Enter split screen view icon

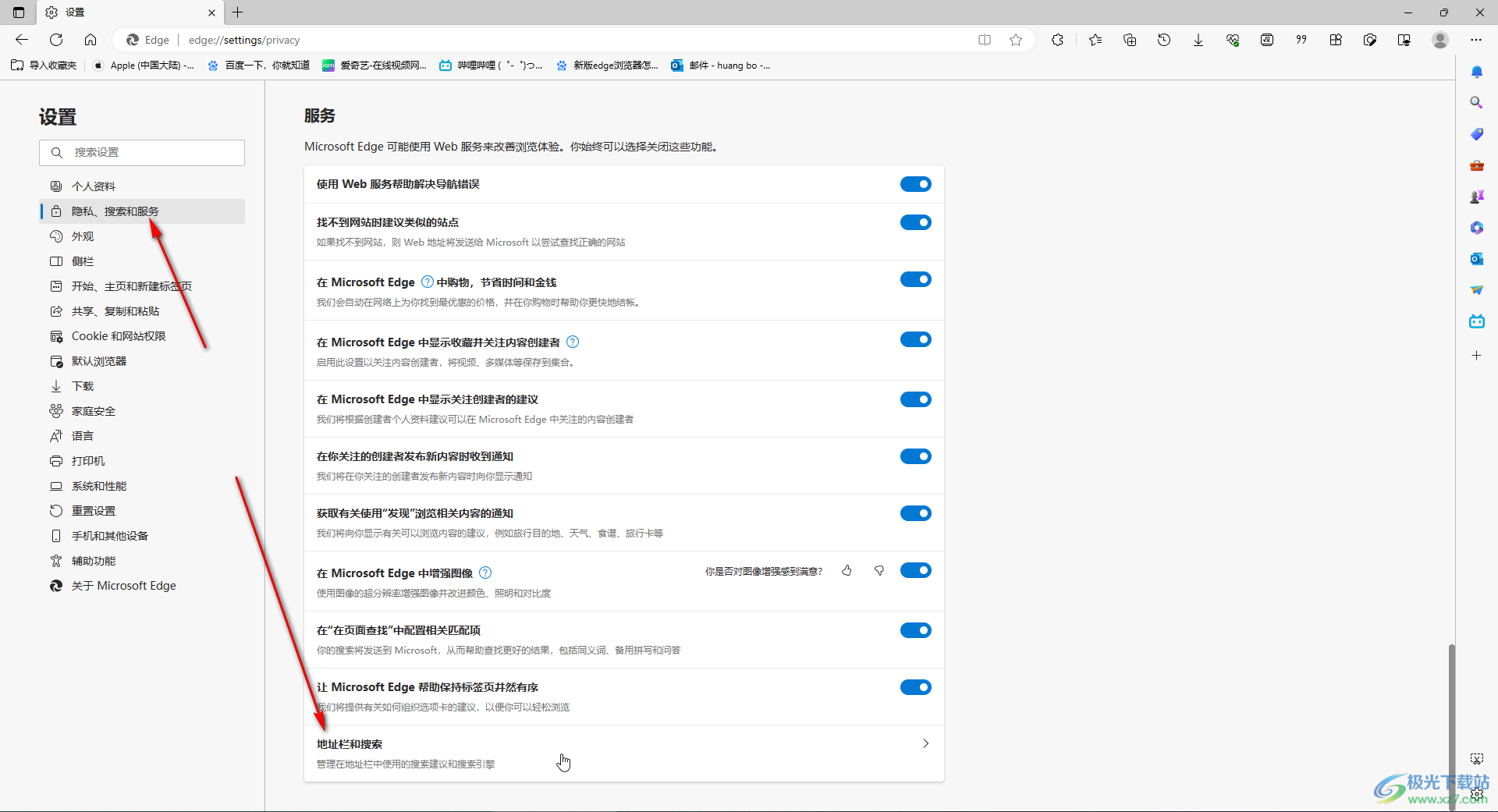[x=985, y=40]
